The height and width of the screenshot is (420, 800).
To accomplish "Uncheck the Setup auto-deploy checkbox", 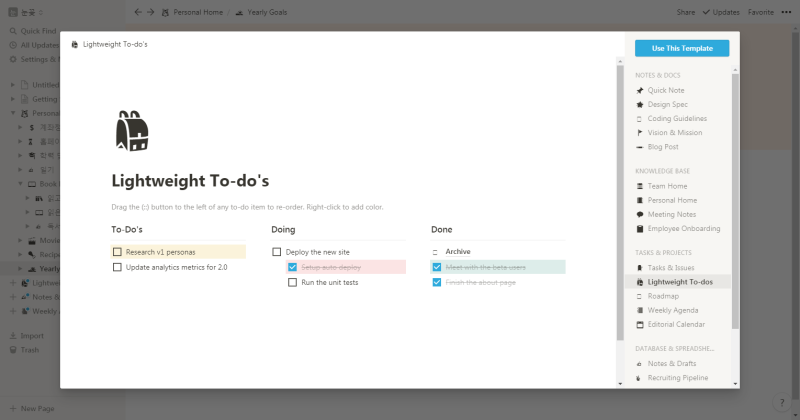I will coord(292,267).
